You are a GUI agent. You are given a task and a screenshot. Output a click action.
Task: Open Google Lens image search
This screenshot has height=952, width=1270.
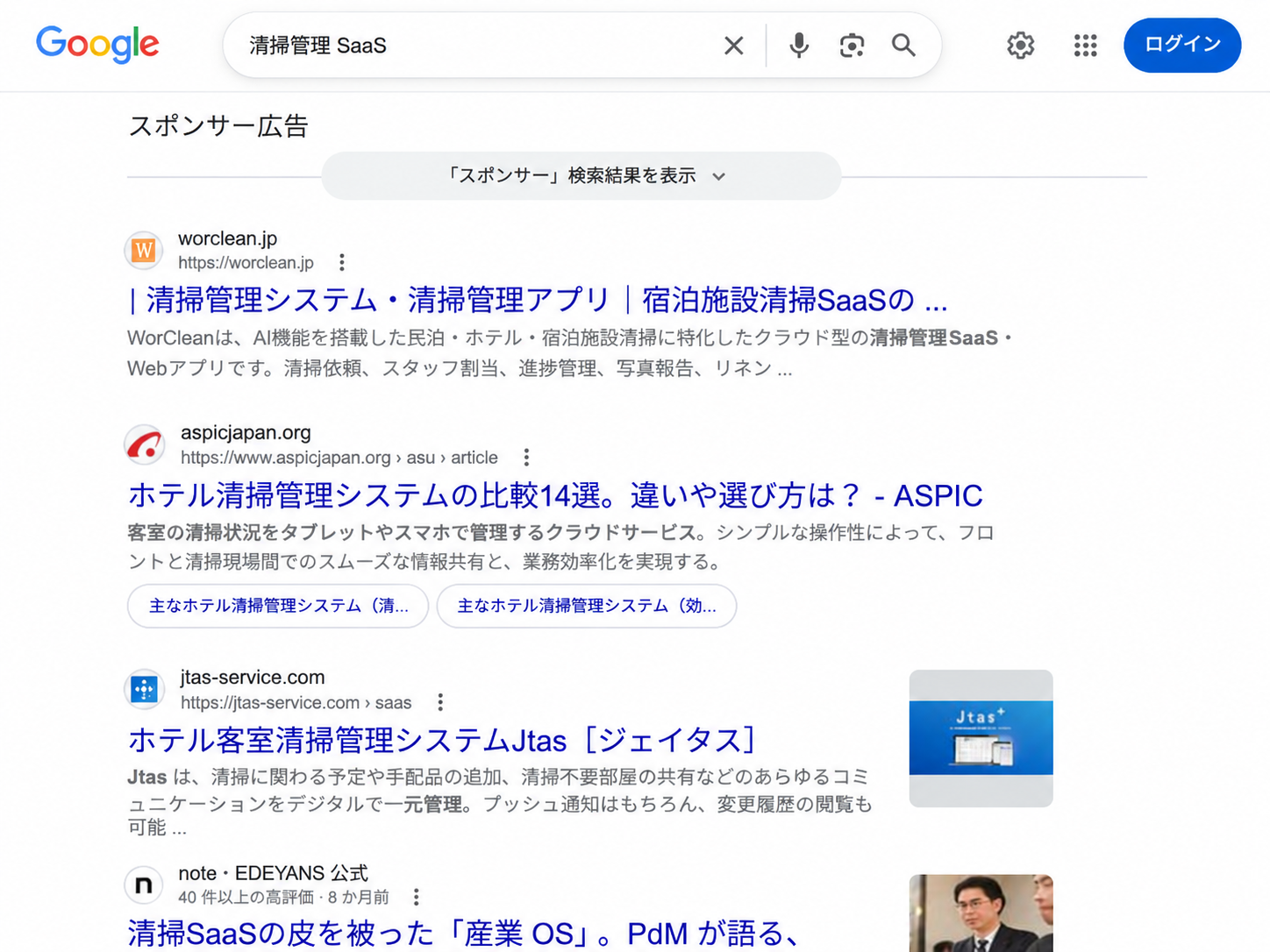(852, 46)
